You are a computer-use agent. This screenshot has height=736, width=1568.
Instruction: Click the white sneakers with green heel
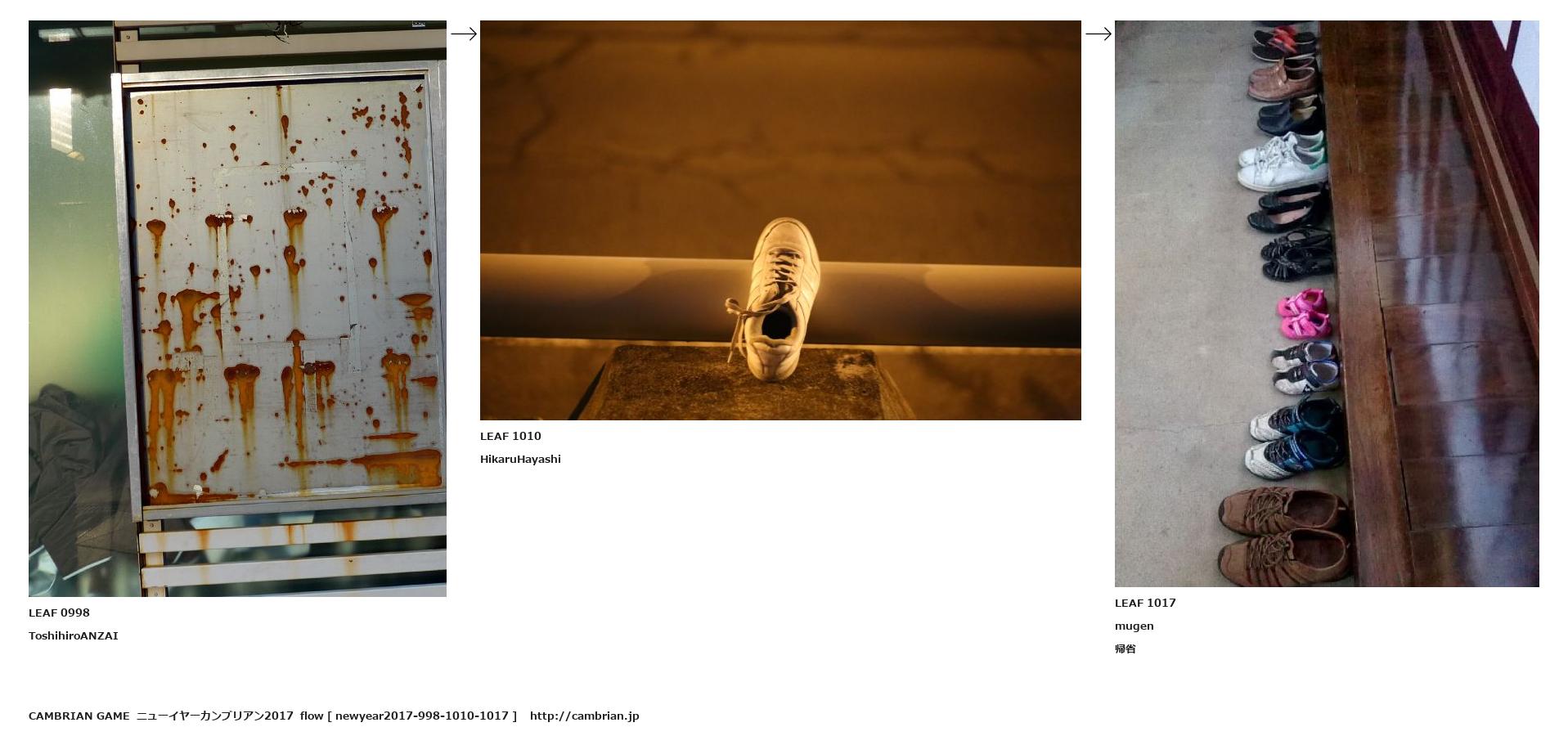pos(1280,159)
